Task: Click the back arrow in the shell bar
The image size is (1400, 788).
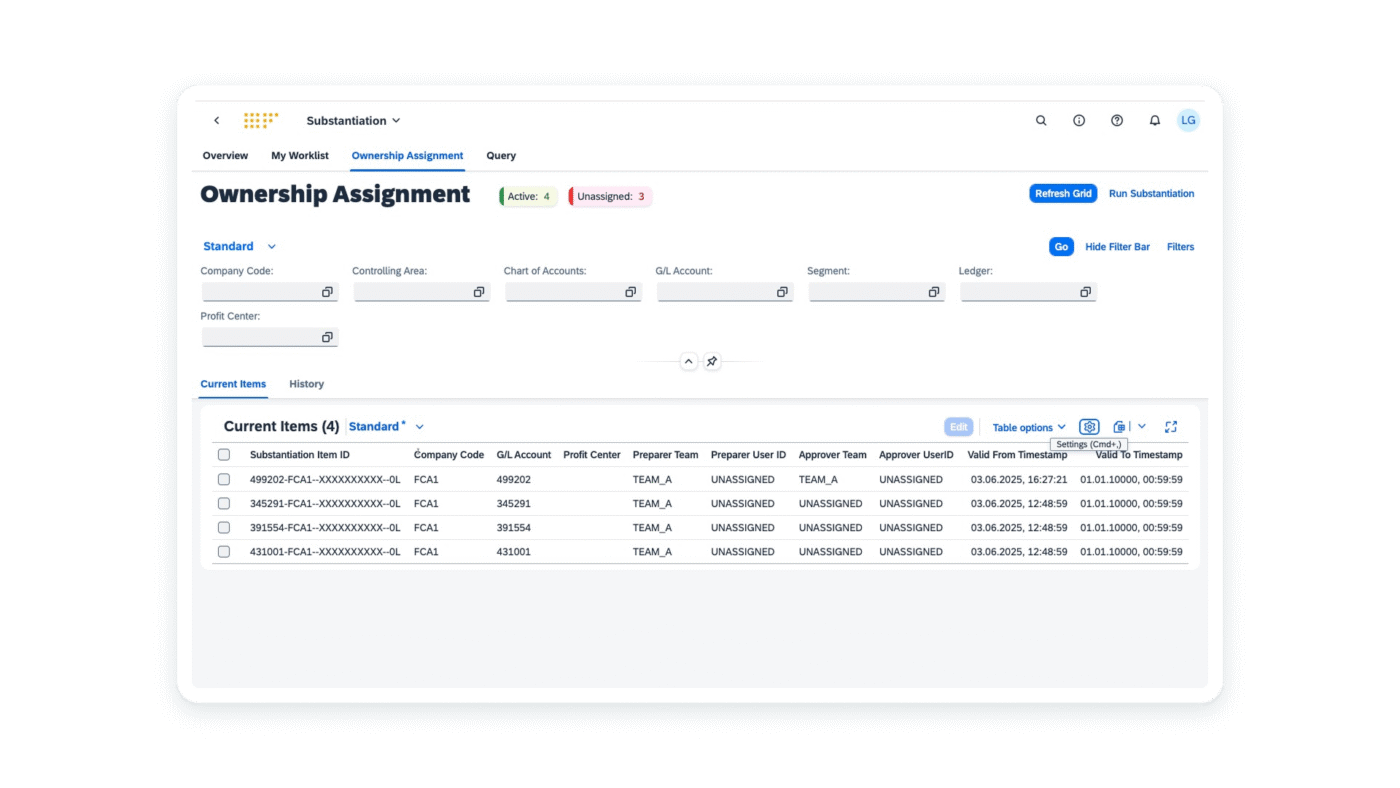Action: 216,120
